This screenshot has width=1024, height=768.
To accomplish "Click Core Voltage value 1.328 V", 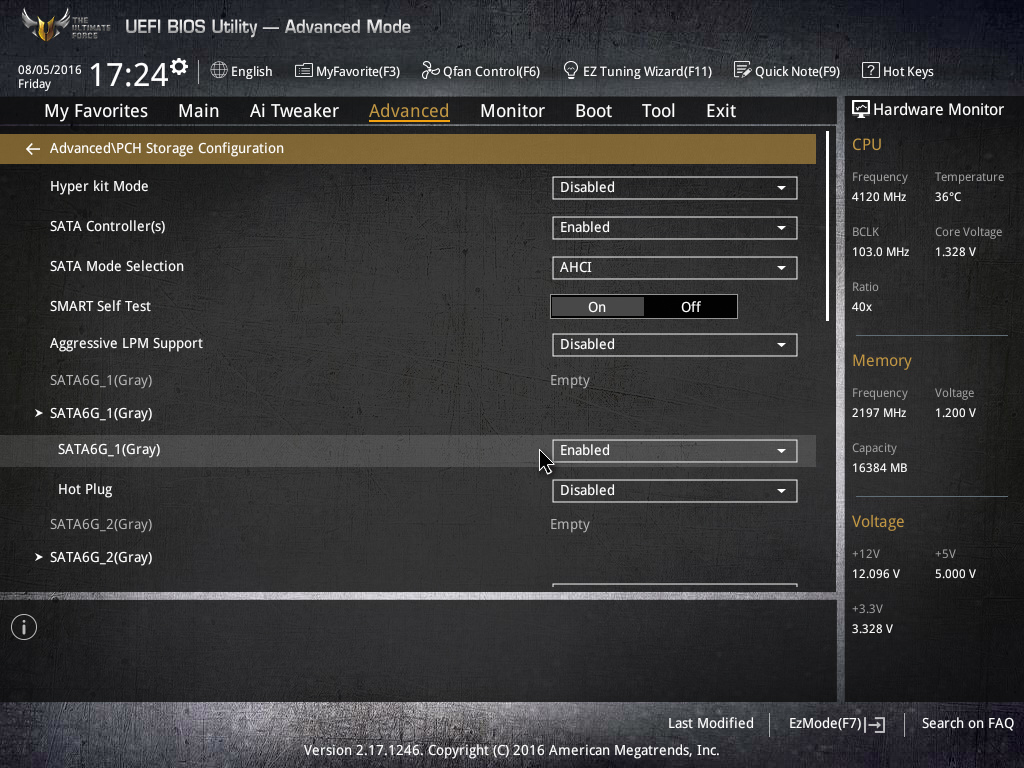I will point(955,251).
